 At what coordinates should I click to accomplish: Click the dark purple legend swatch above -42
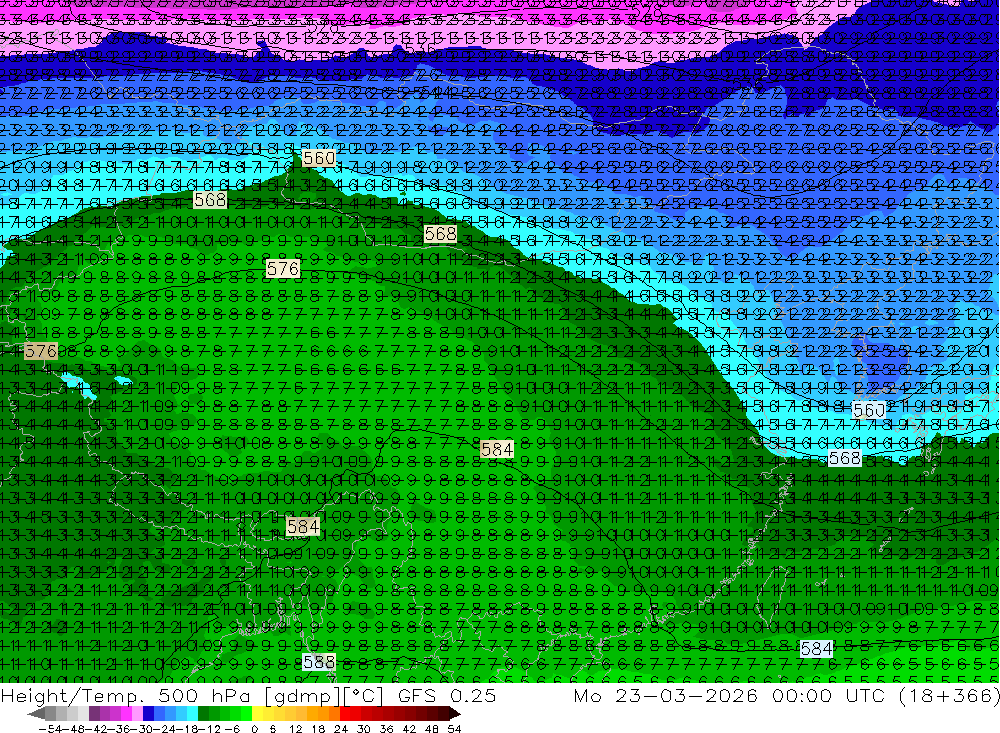pyautogui.click(x=94, y=714)
